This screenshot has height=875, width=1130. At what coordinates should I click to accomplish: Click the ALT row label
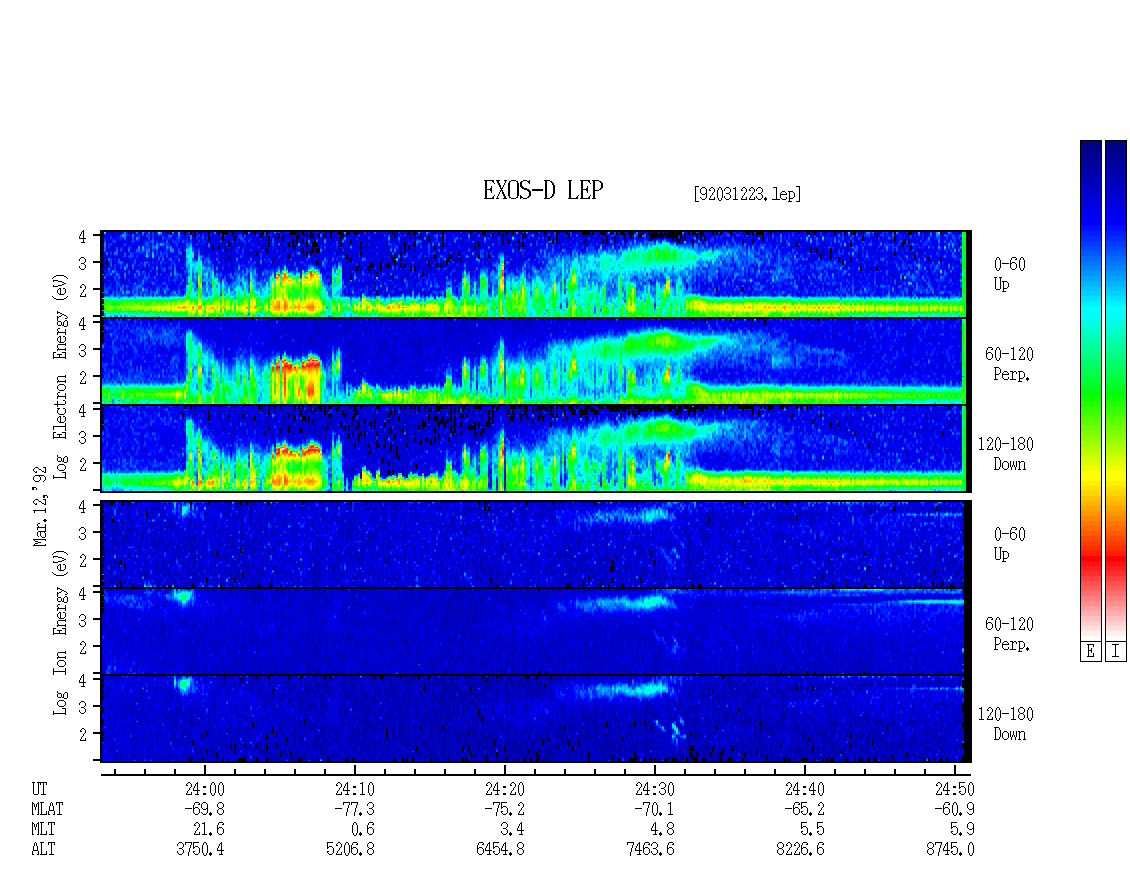pos(43,850)
